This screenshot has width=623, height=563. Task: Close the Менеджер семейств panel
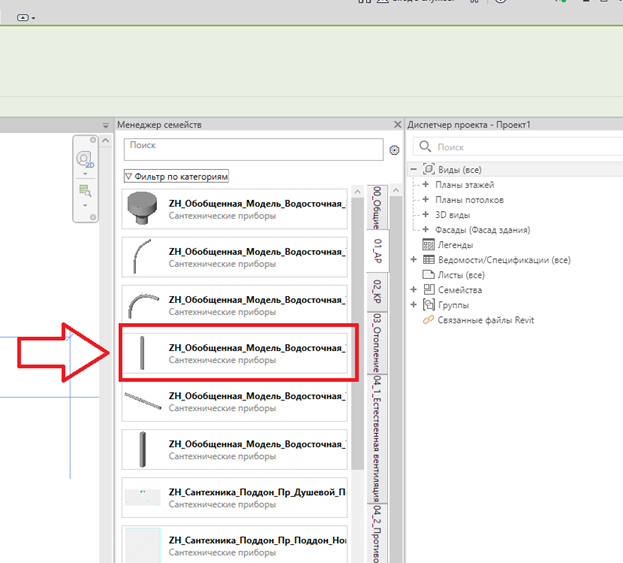click(397, 125)
